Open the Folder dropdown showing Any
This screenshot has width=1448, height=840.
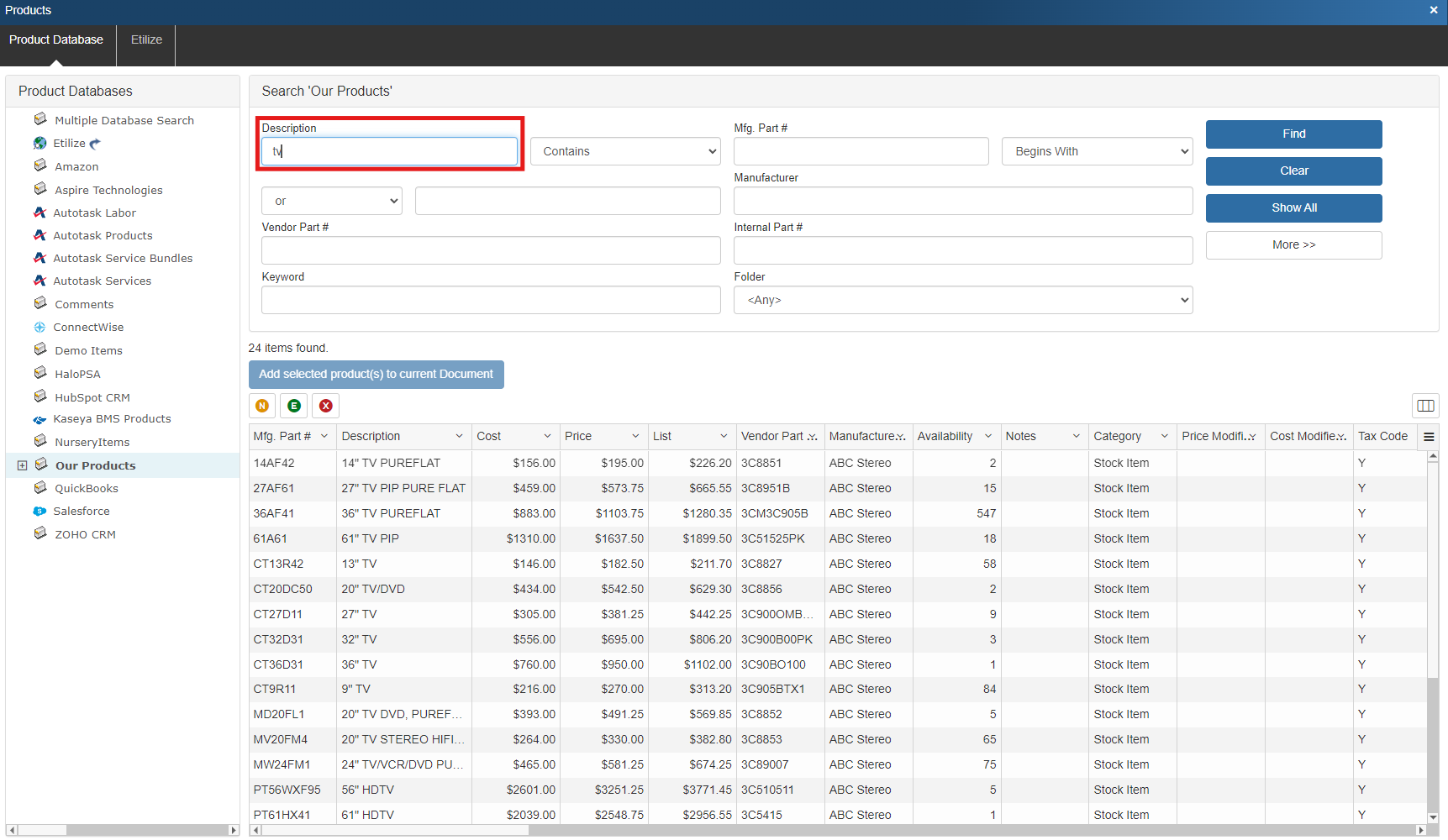tap(962, 300)
